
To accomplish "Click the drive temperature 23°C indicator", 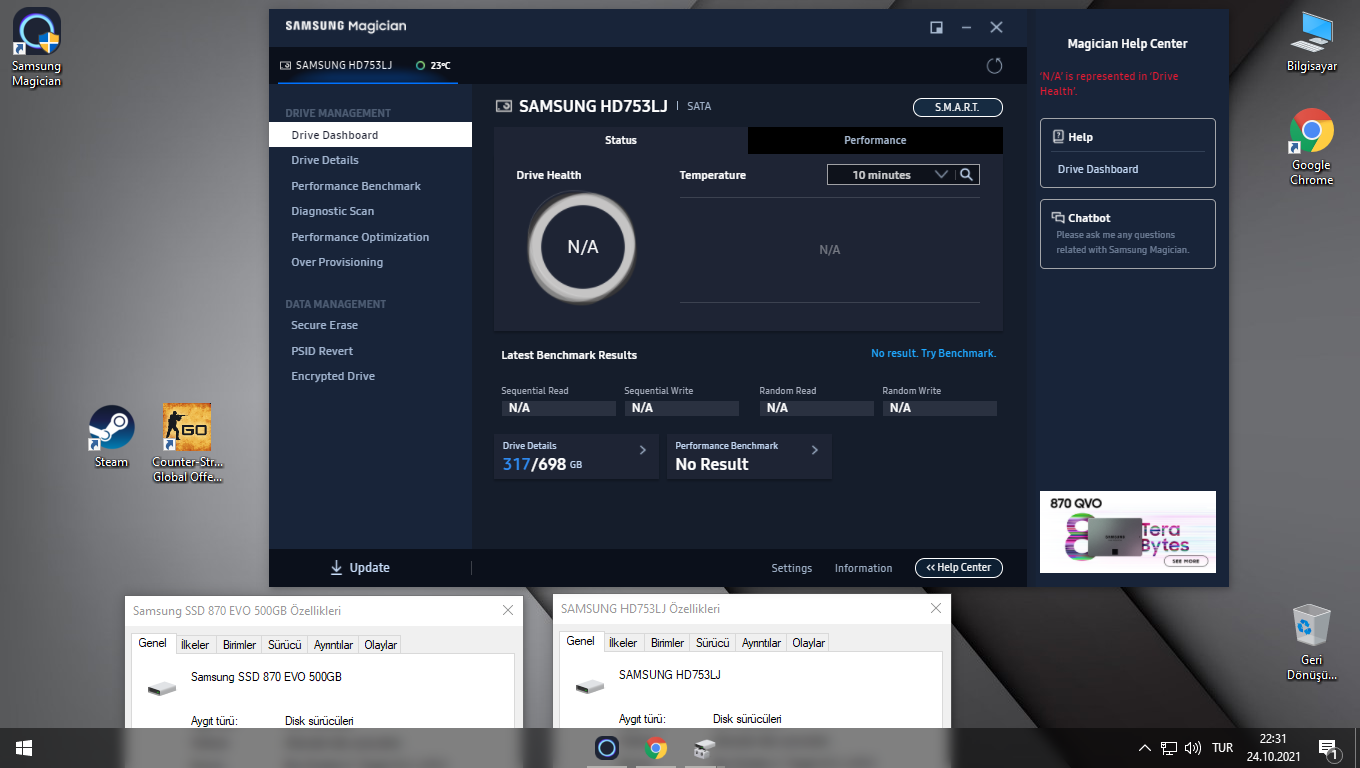I will 434,66.
